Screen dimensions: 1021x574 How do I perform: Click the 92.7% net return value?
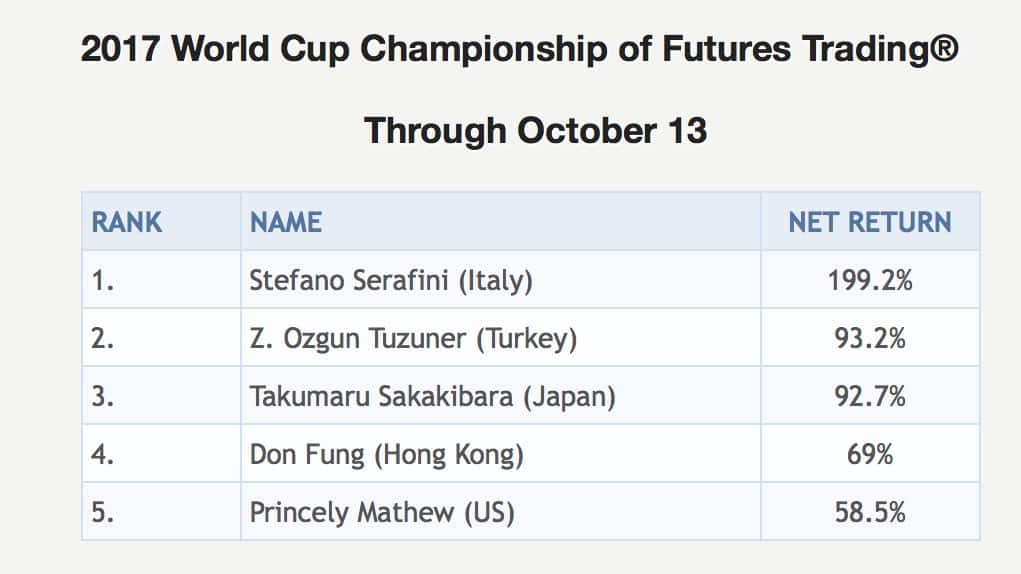pos(870,397)
